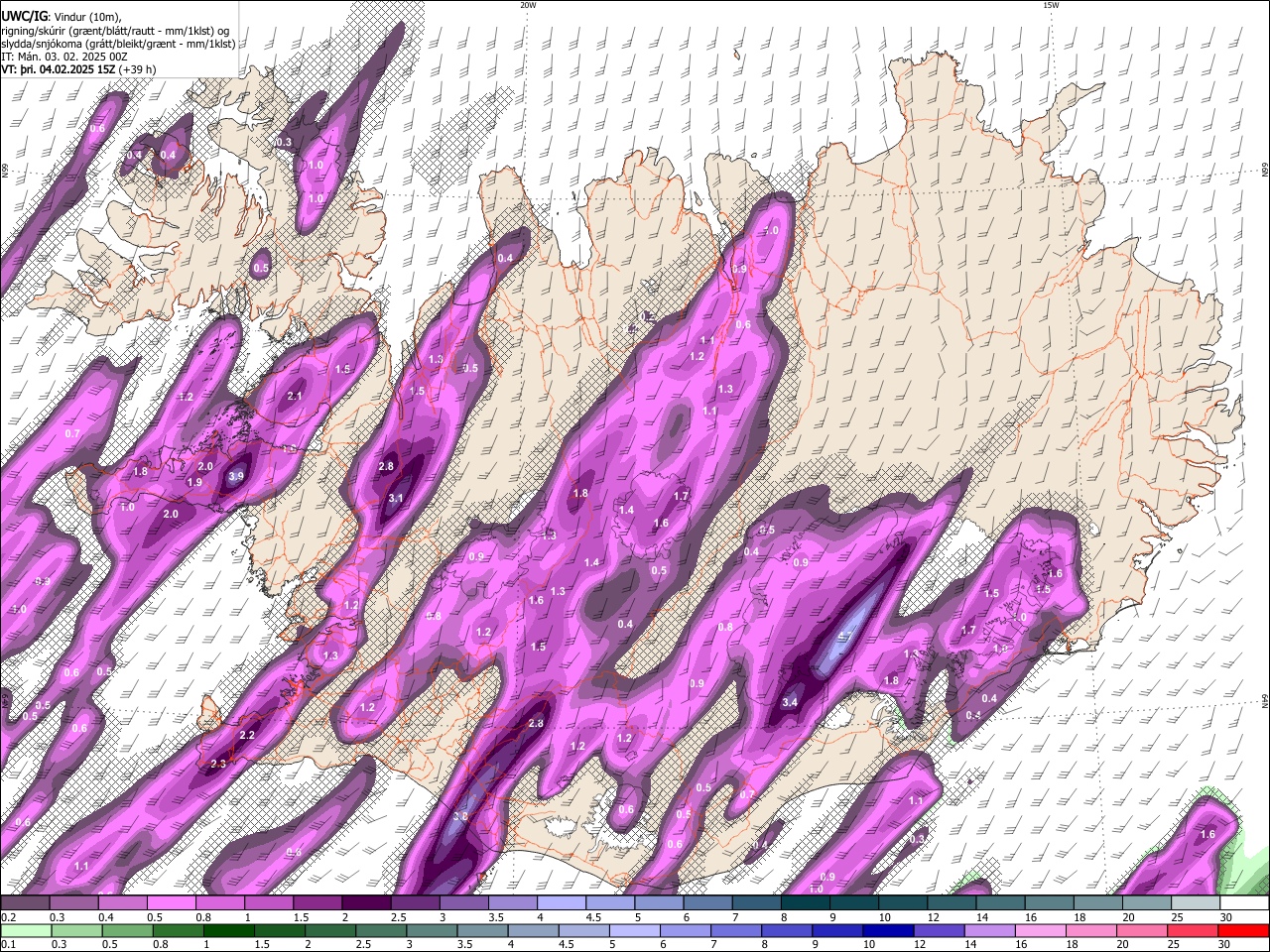Select lower legend light purple swatch at 14

tap(989, 930)
